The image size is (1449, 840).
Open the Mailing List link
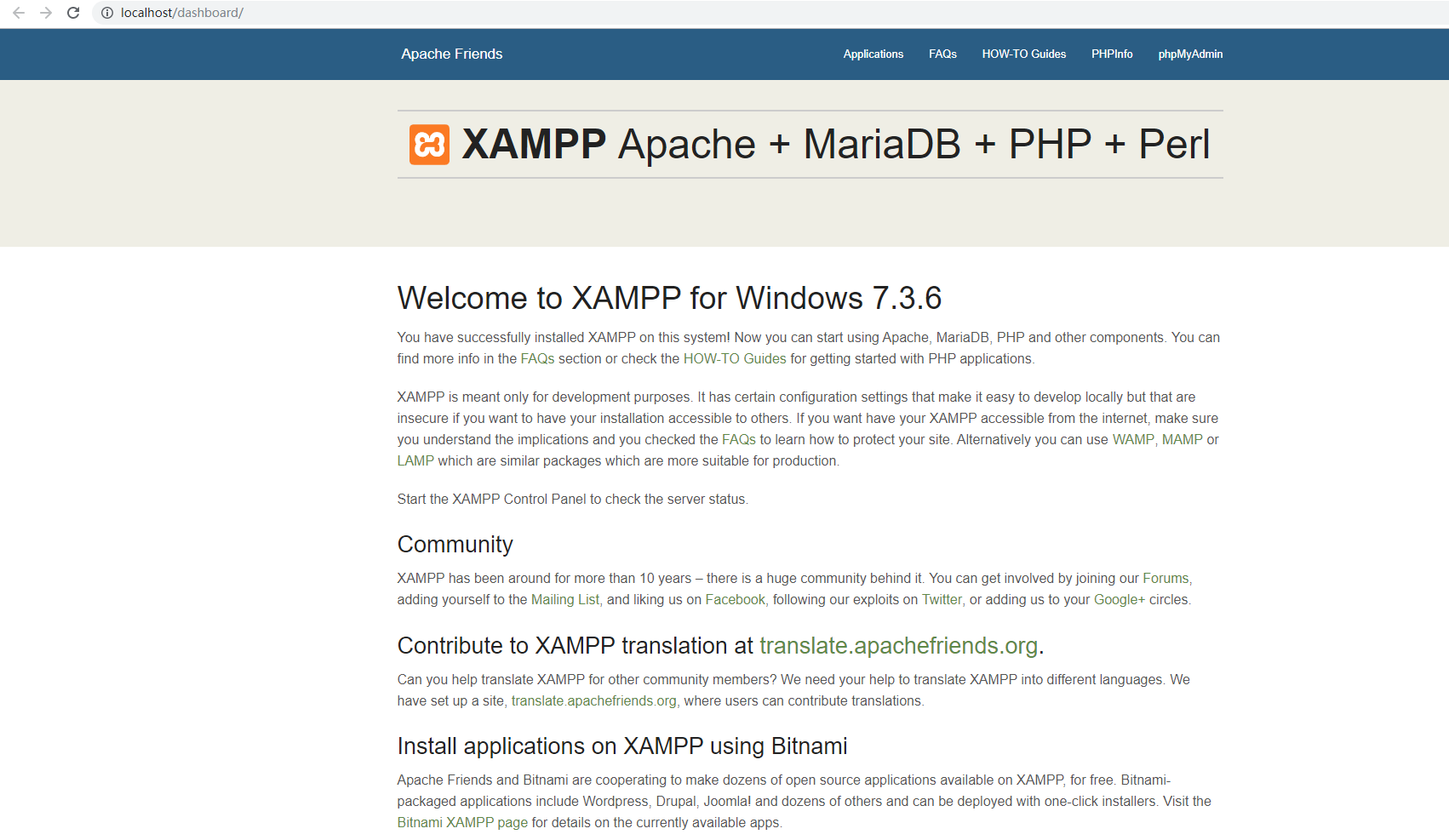pos(565,599)
